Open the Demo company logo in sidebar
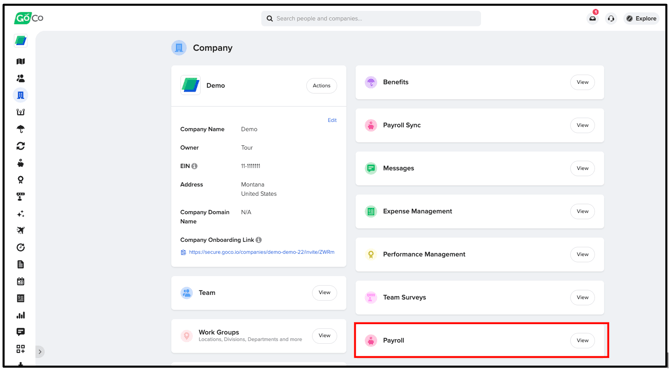Image resolution: width=670 pixels, height=370 pixels. click(21, 41)
